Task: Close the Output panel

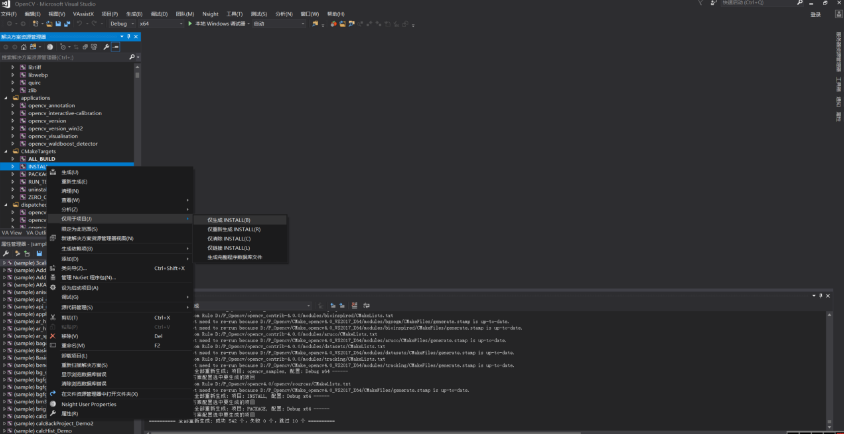Action: coord(828,296)
